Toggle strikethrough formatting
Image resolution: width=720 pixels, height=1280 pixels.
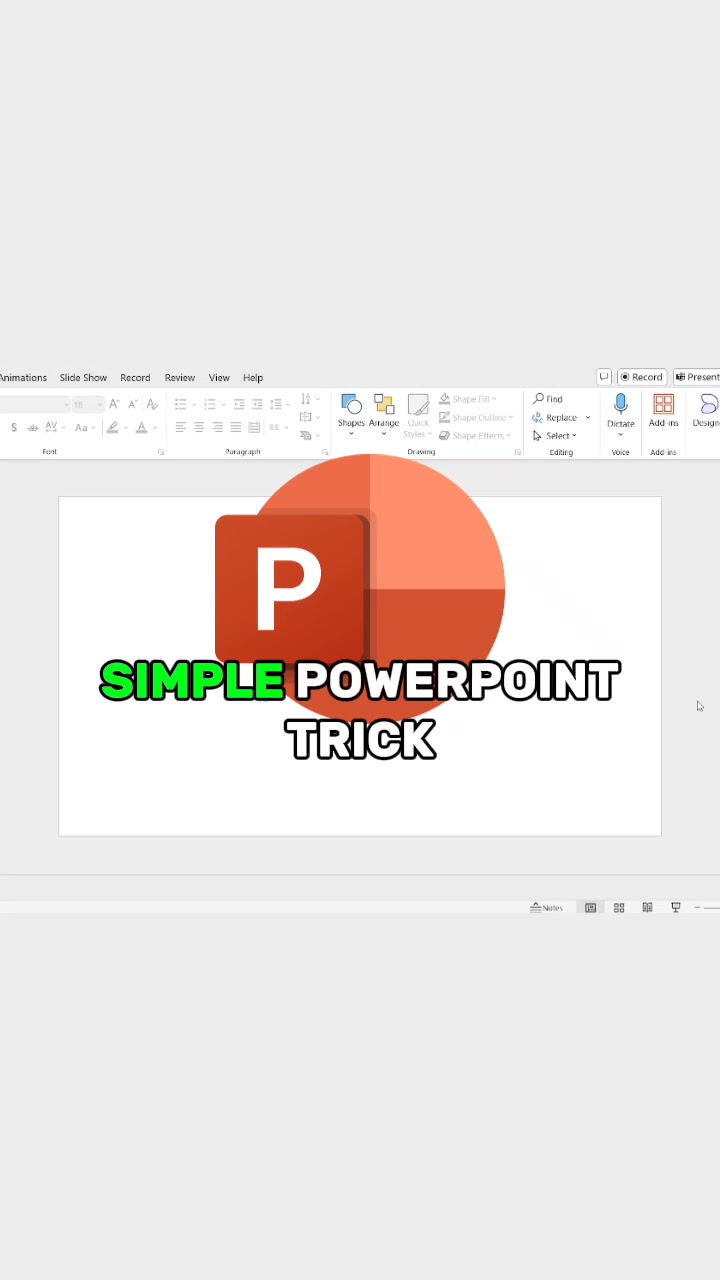point(33,428)
